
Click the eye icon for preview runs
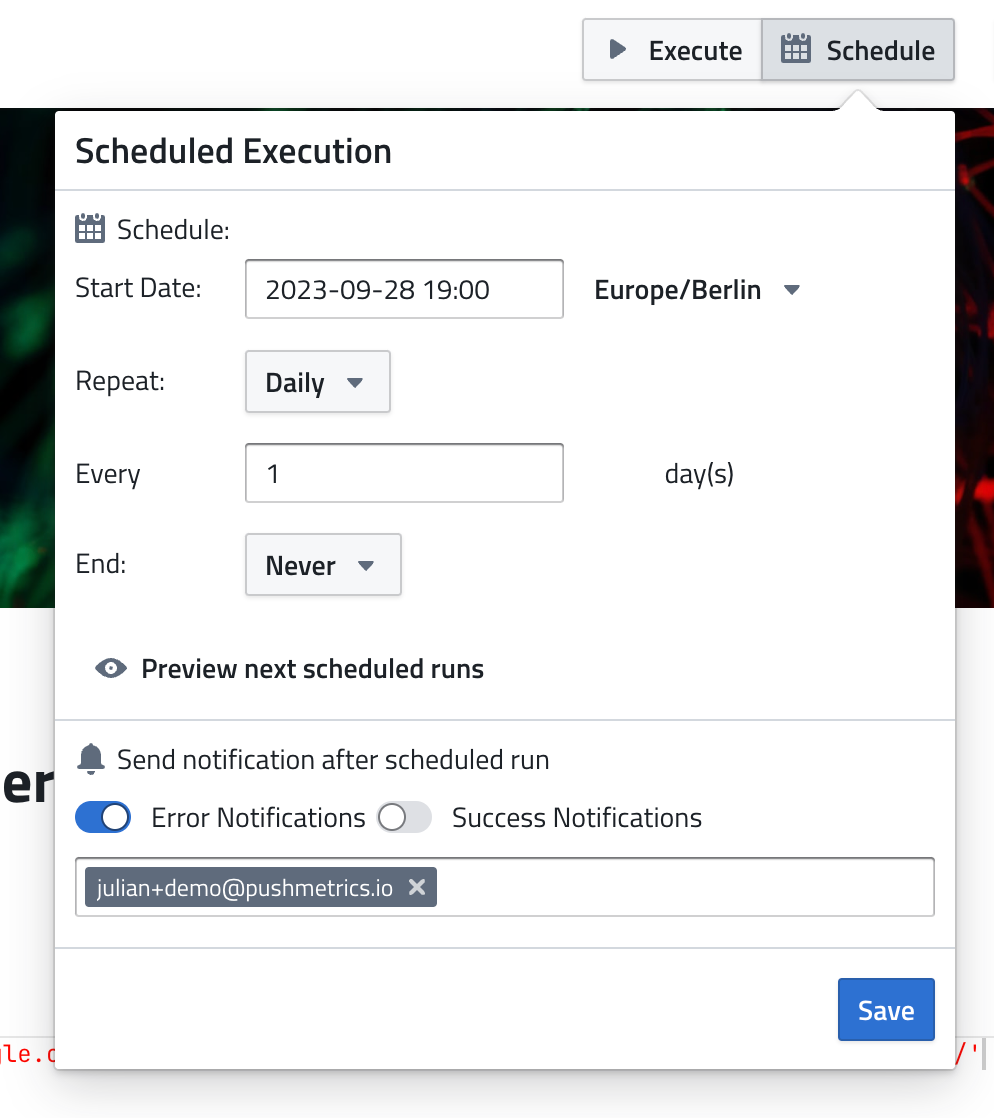pos(111,669)
